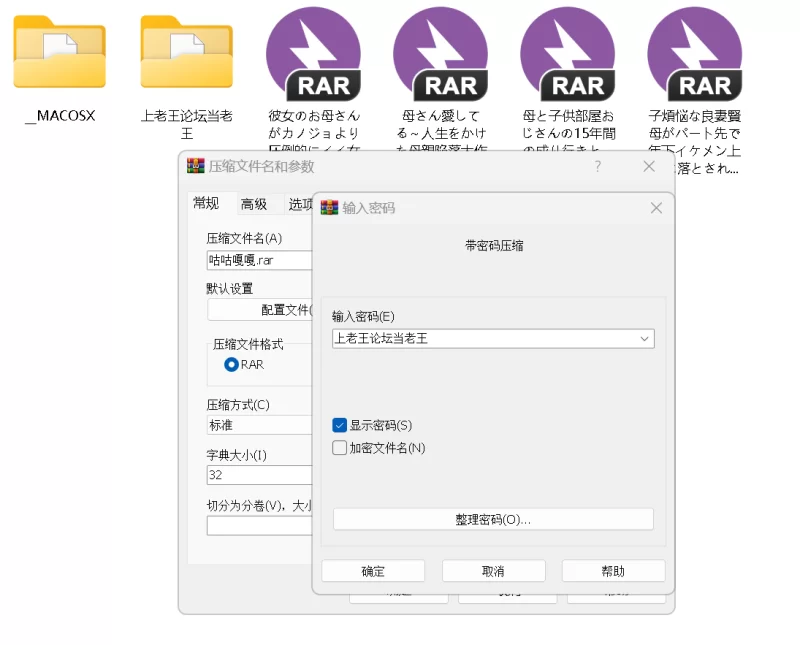Click the 带密码压缩 heading text
This screenshot has height=645, width=800.
[x=494, y=245]
